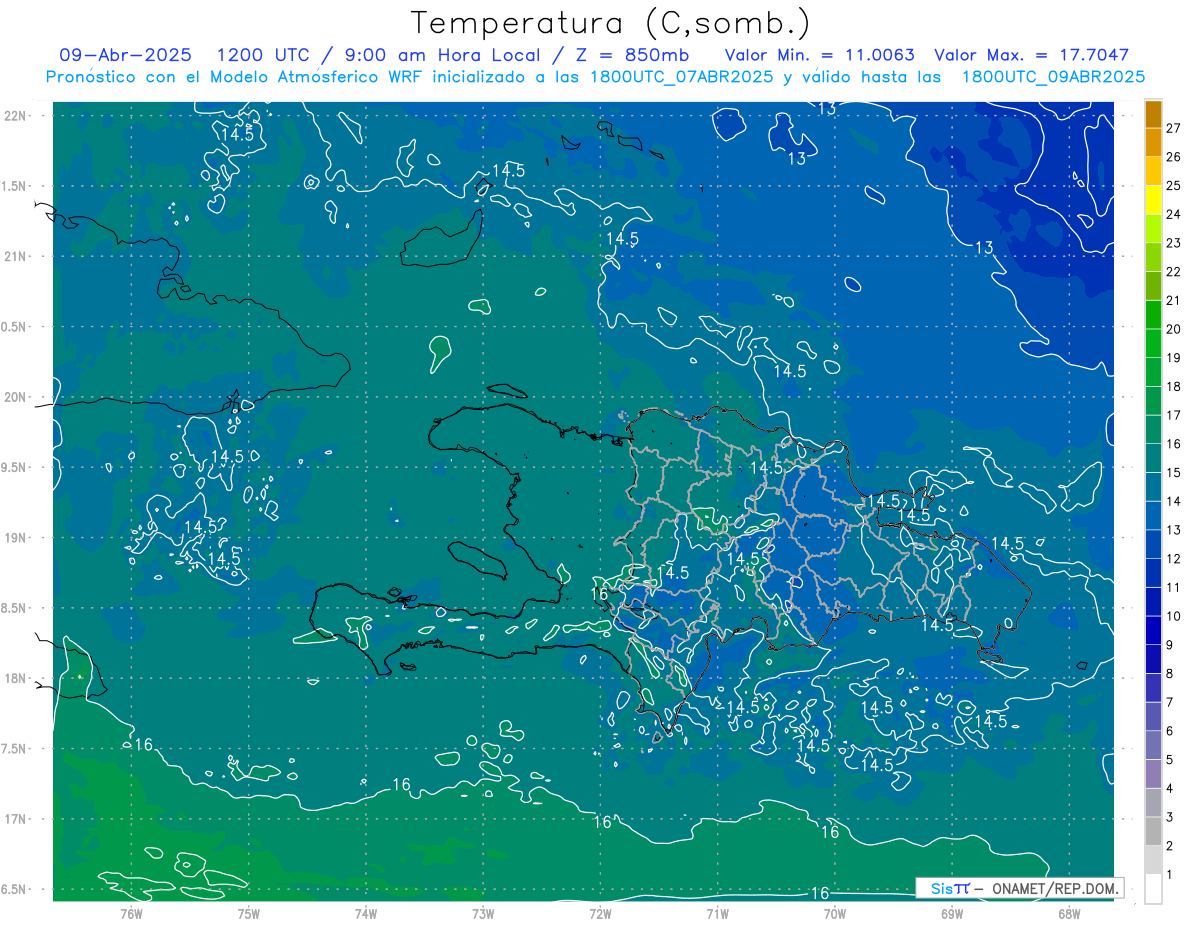
Task: Click legend value '11' on color scale
Action: point(1175,587)
